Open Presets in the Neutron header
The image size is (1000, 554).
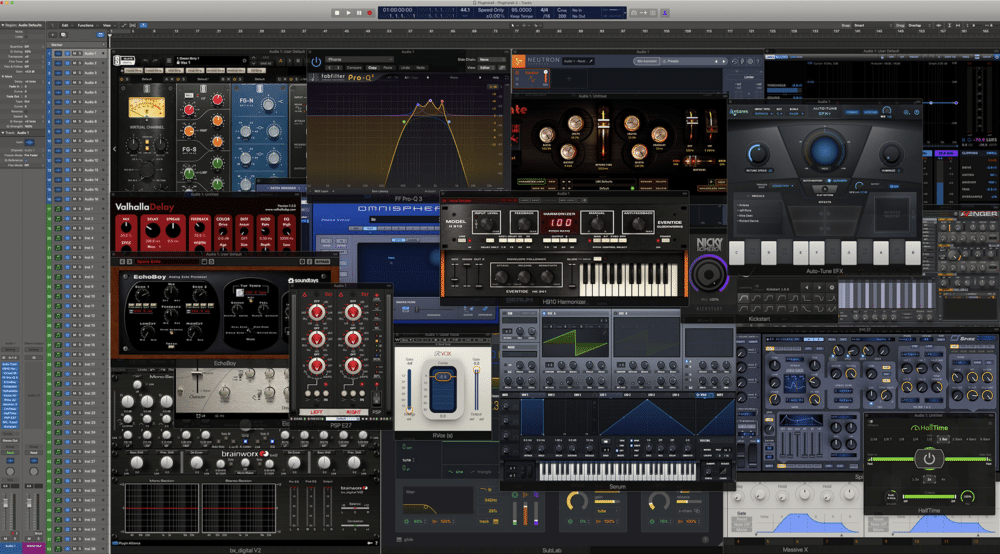672,61
